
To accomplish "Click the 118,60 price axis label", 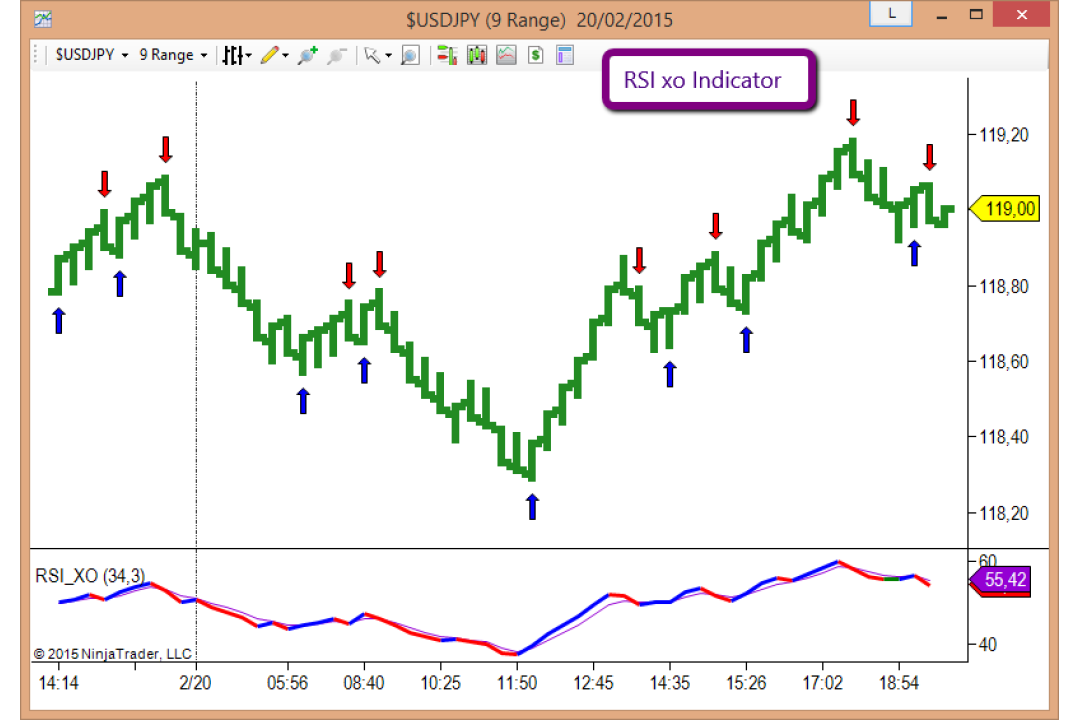I will point(1004,362).
